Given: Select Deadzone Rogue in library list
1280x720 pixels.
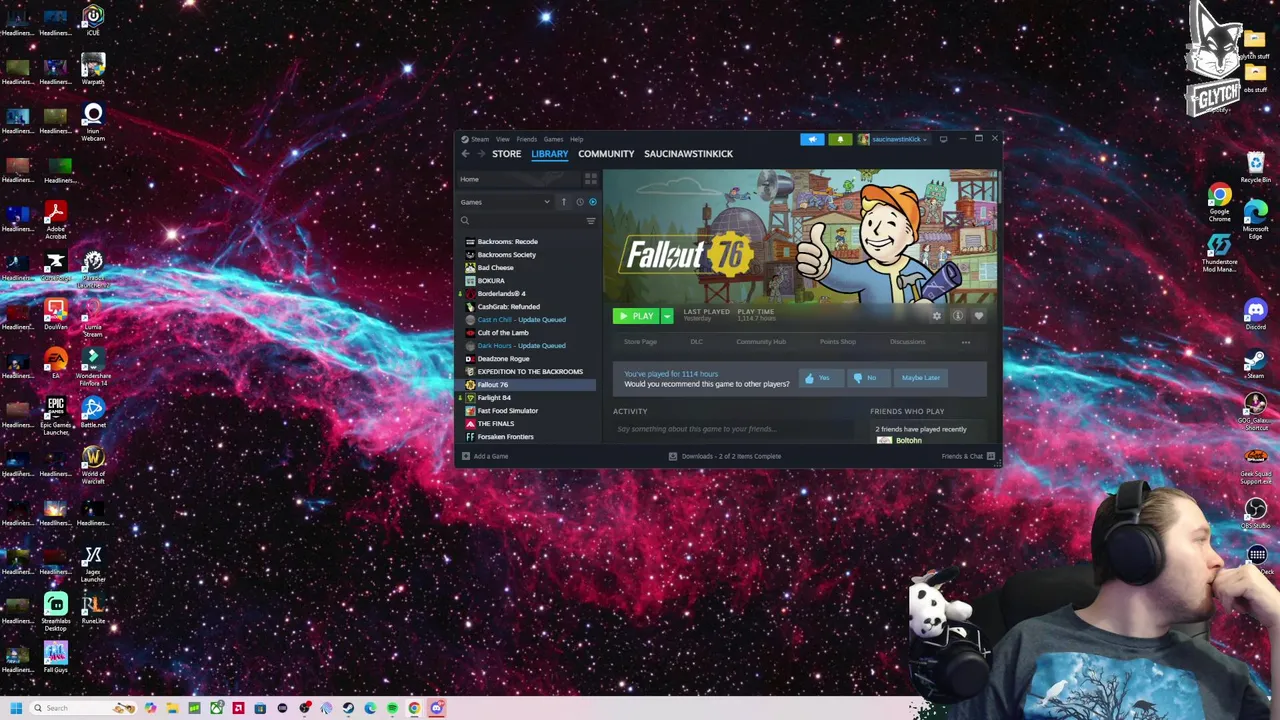Looking at the screenshot, I should pyautogui.click(x=503, y=359).
